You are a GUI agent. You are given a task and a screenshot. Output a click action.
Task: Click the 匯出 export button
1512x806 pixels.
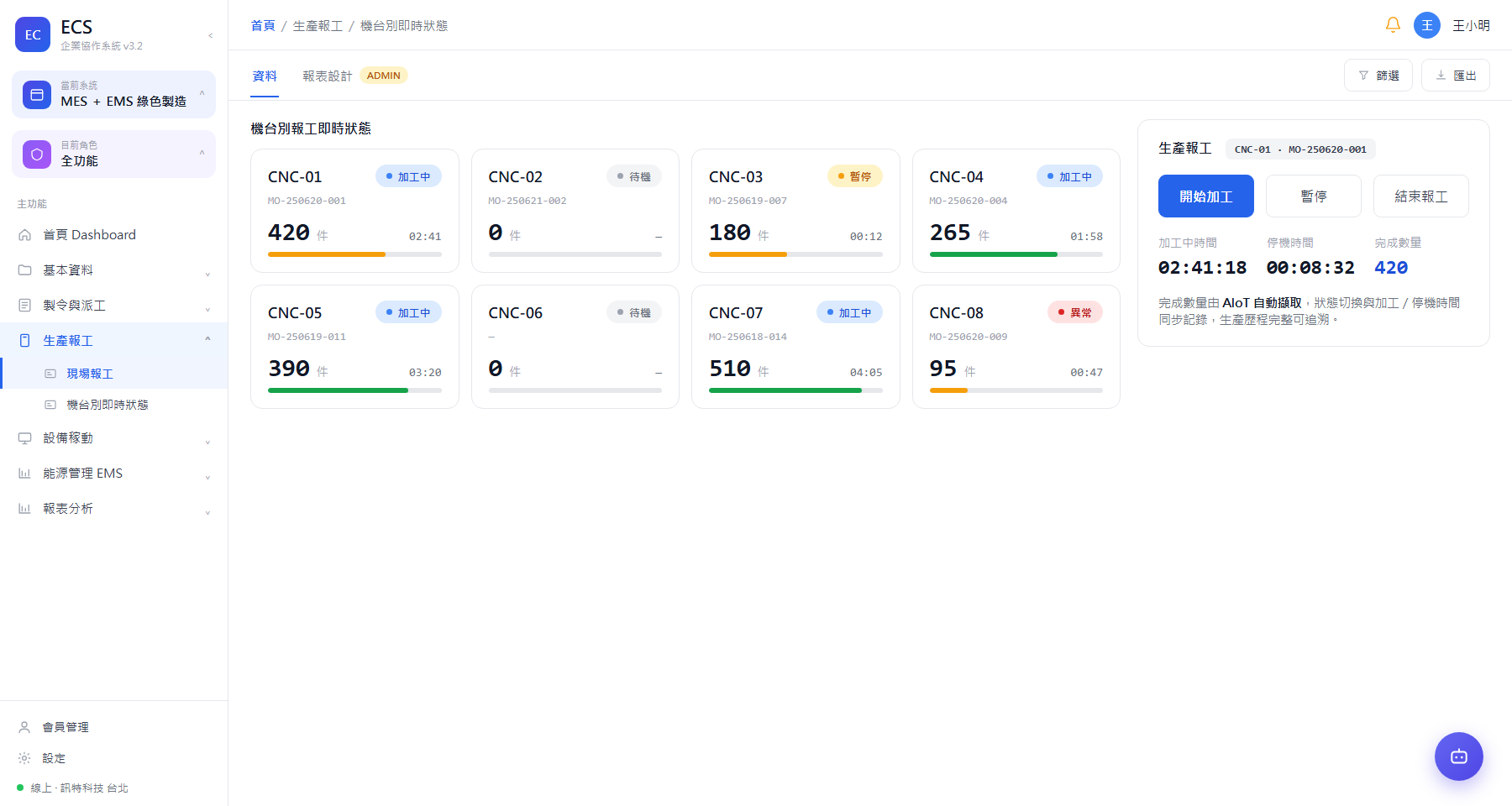pyautogui.click(x=1456, y=76)
